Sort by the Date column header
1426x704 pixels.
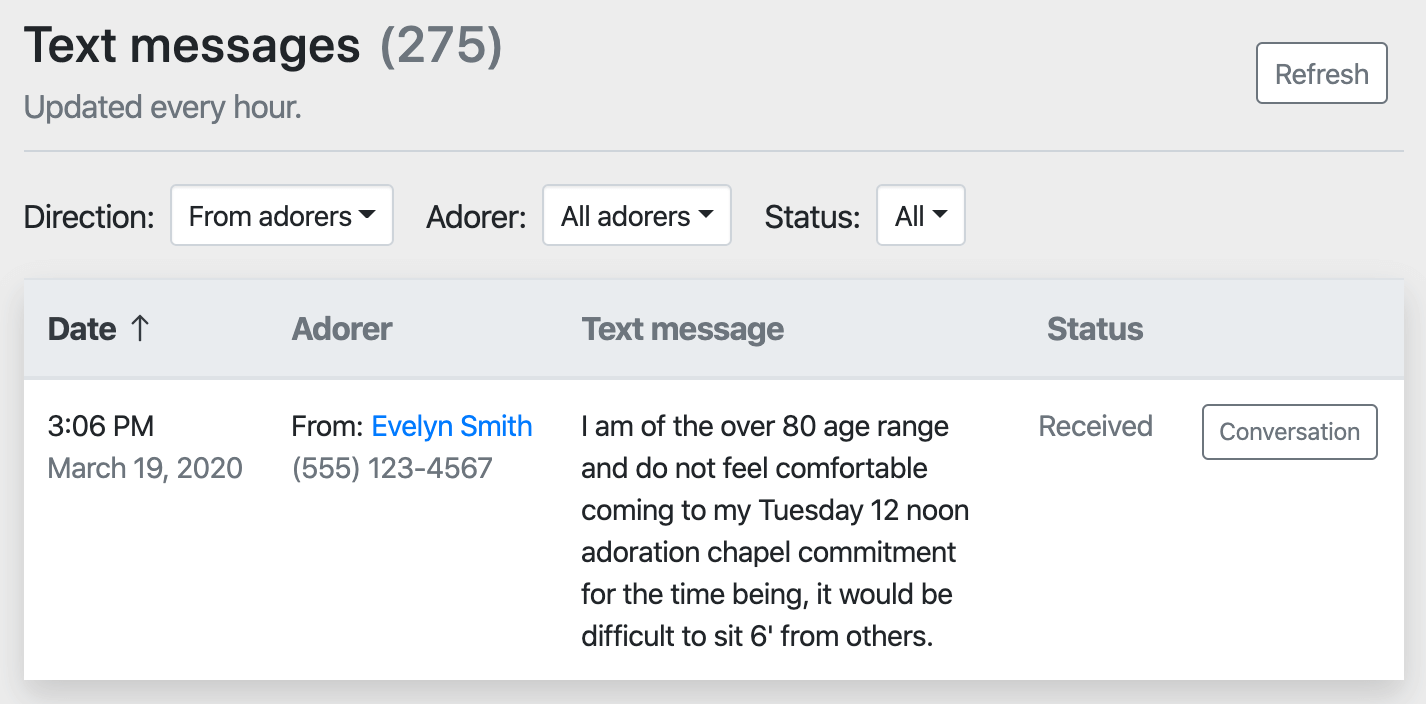pos(82,329)
